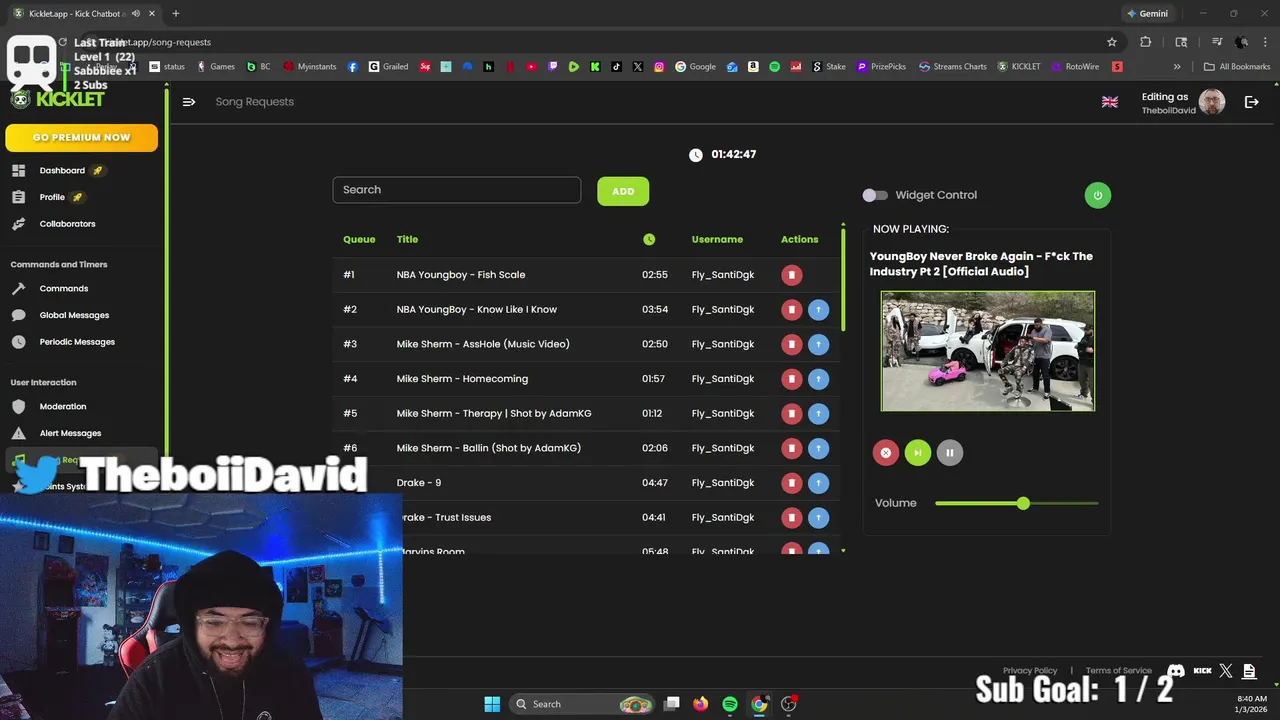Open Profile in the sidebar

[52, 197]
